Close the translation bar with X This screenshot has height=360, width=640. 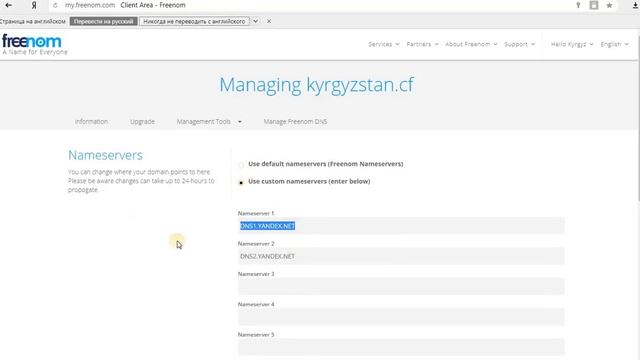tap(269, 21)
